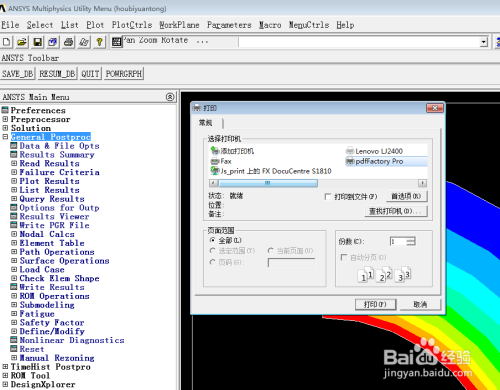Click the printer icon in ANSYS toolbar
500x390 pixels.
pyautogui.click(x=68, y=42)
